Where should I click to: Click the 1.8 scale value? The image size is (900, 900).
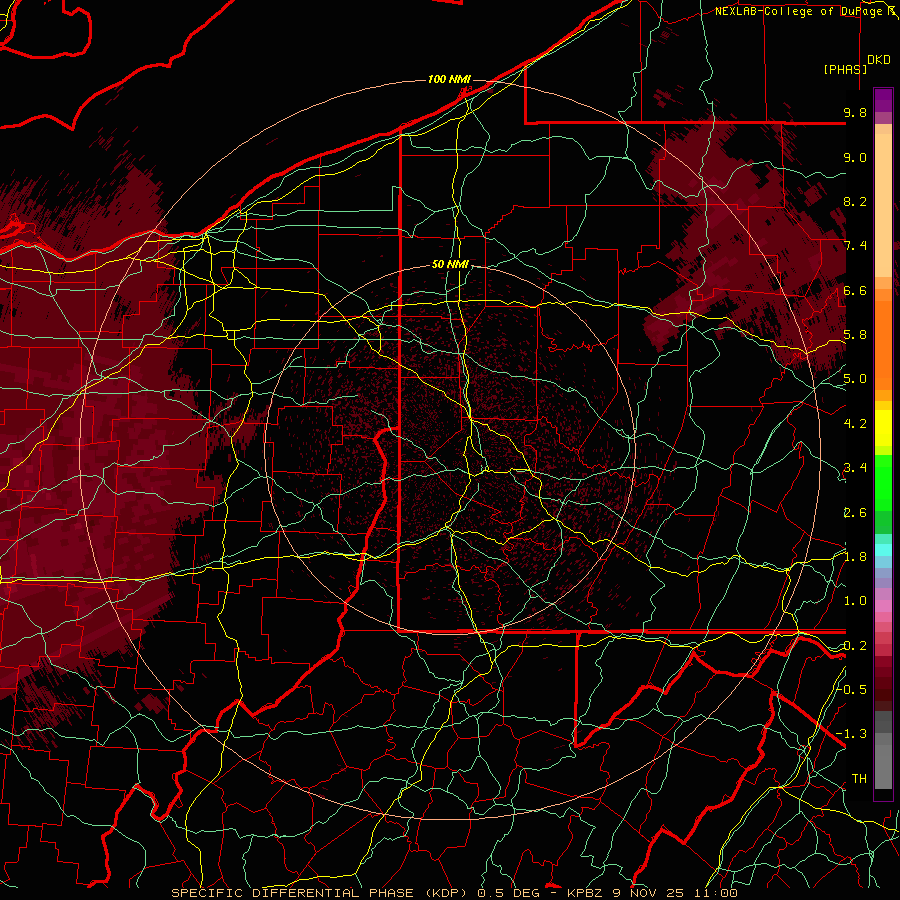(855, 557)
